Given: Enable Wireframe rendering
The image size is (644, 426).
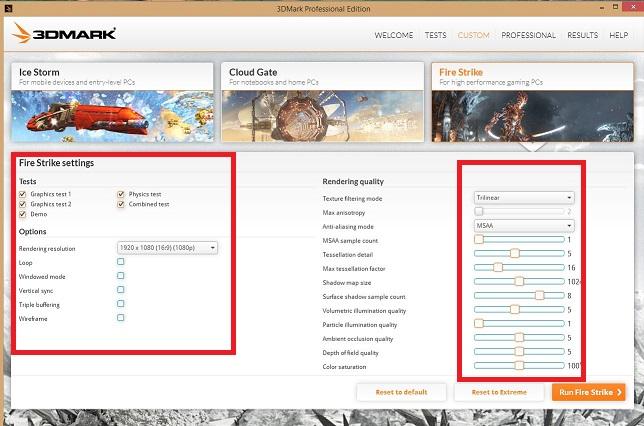Looking at the screenshot, I should pos(121,318).
